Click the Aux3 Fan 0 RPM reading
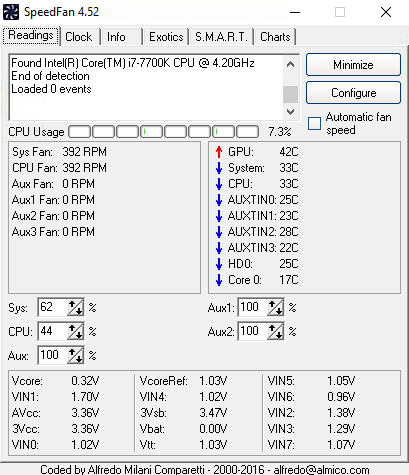Viewport: 409px width, 475px height. [53, 232]
